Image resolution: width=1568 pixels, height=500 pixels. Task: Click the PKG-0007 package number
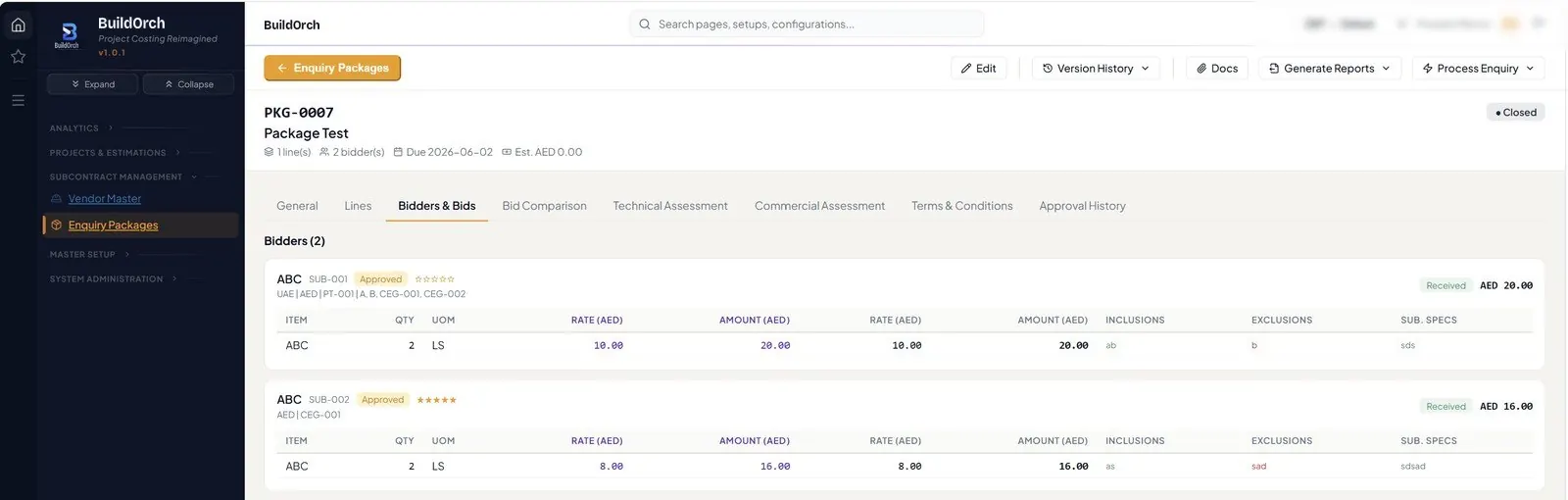click(x=299, y=113)
